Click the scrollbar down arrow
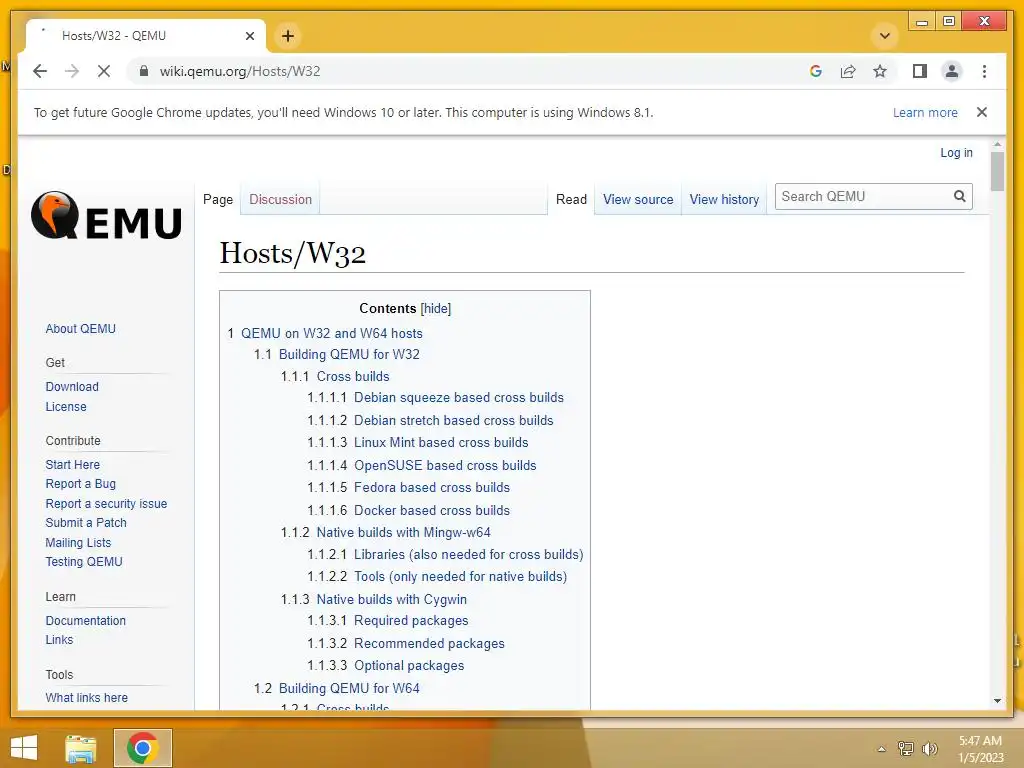Image resolution: width=1024 pixels, height=768 pixels. (997, 701)
